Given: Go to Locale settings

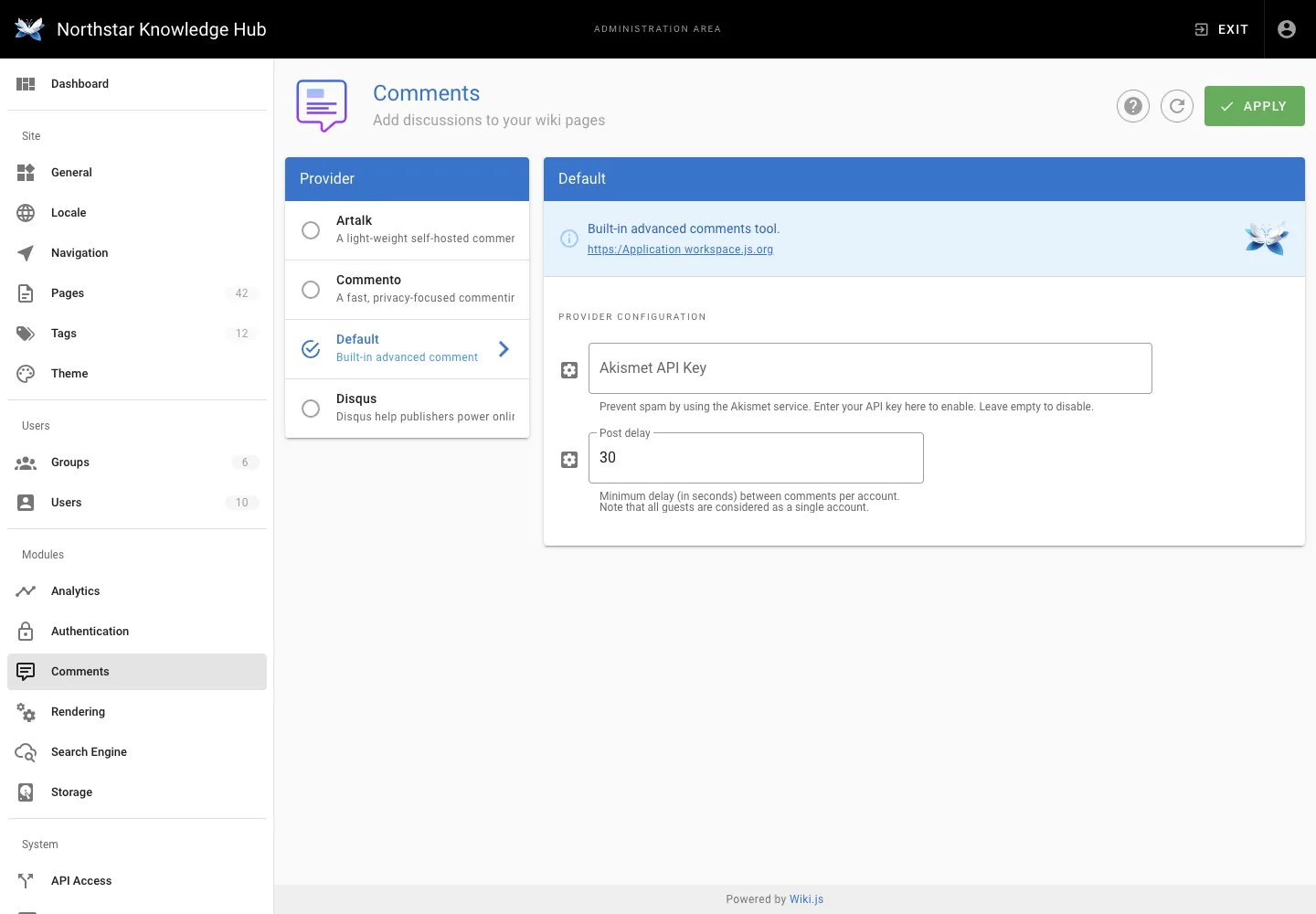Looking at the screenshot, I should coord(137,213).
